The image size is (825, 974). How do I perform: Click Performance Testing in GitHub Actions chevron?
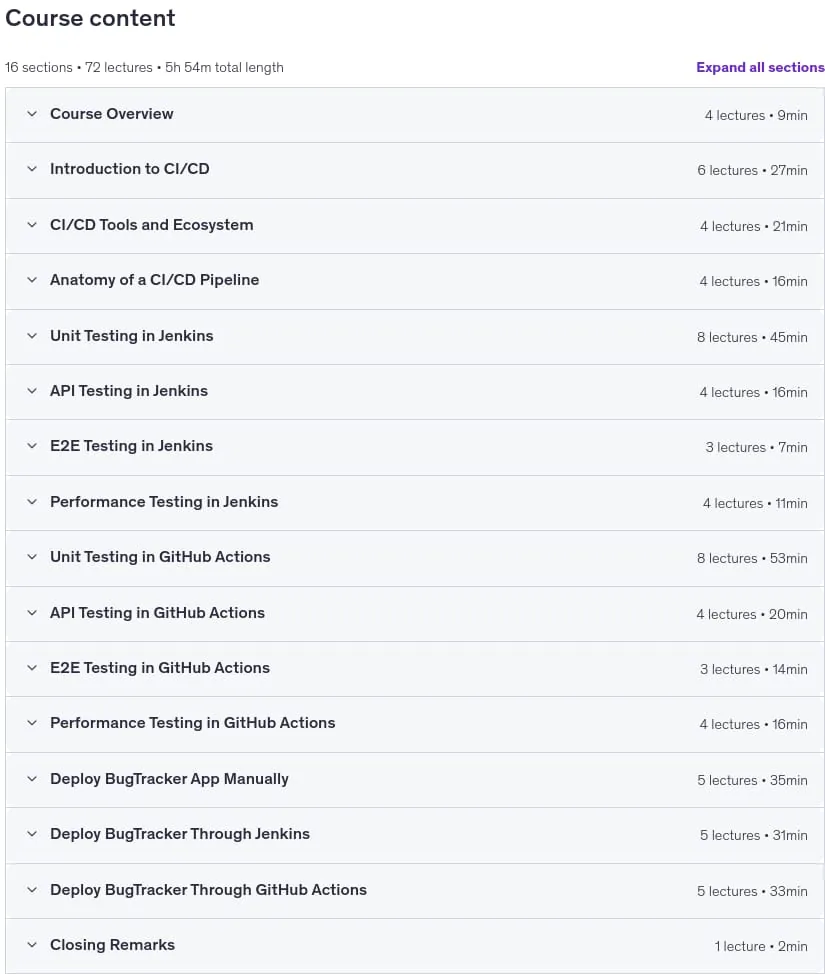(x=32, y=723)
